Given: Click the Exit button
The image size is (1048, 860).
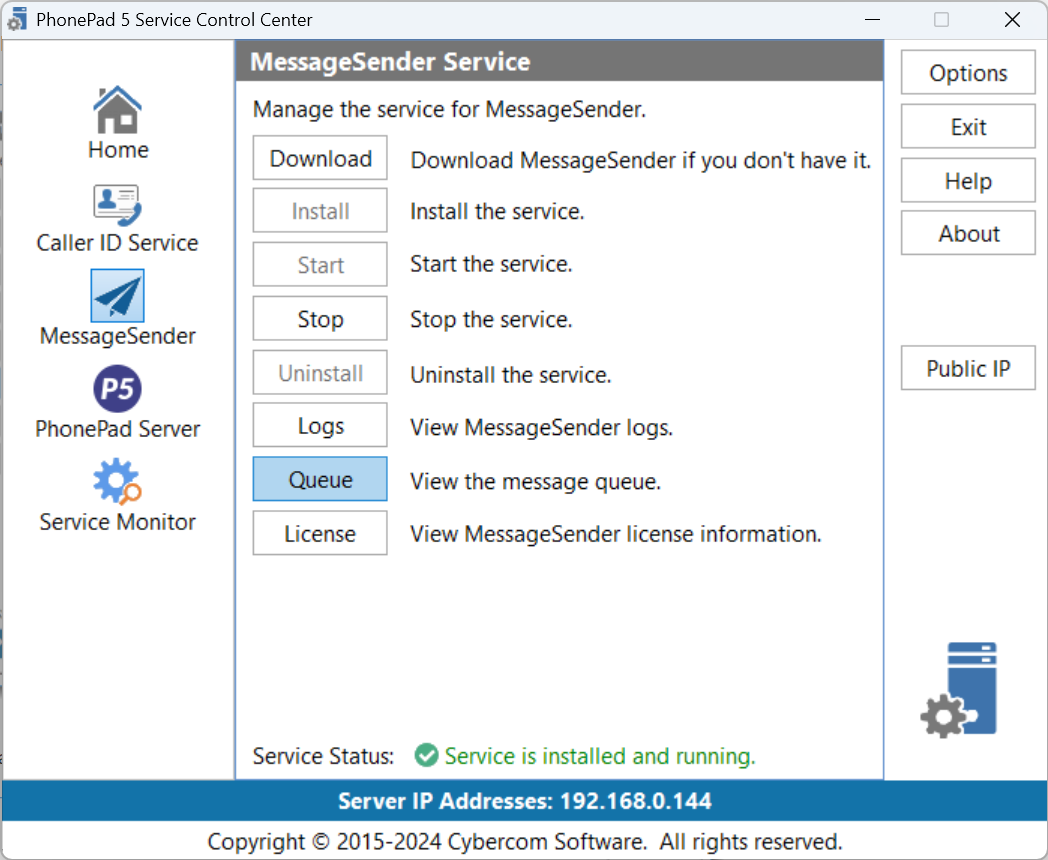Looking at the screenshot, I should point(968,126).
